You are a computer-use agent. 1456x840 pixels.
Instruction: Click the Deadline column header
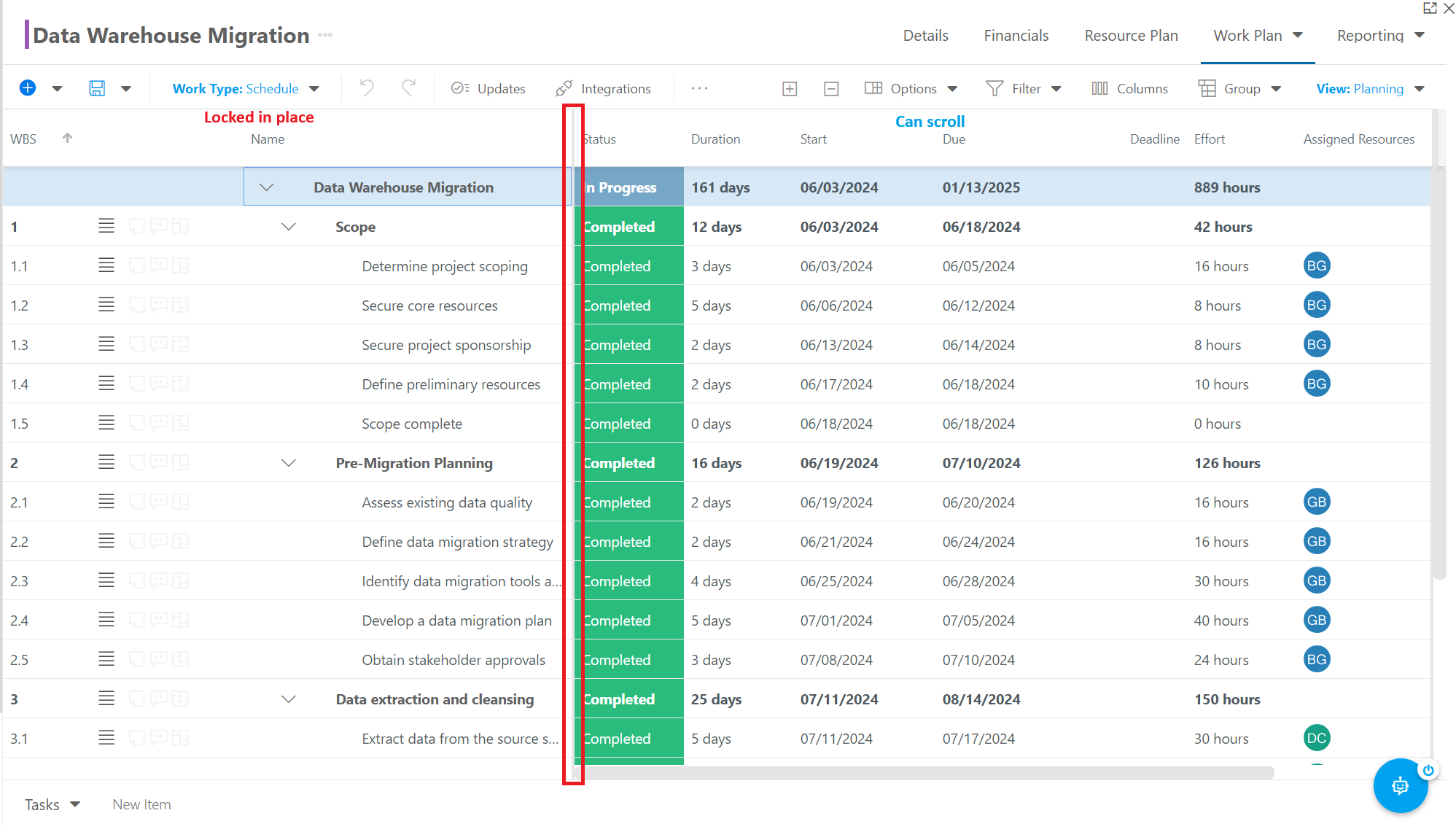point(1155,139)
